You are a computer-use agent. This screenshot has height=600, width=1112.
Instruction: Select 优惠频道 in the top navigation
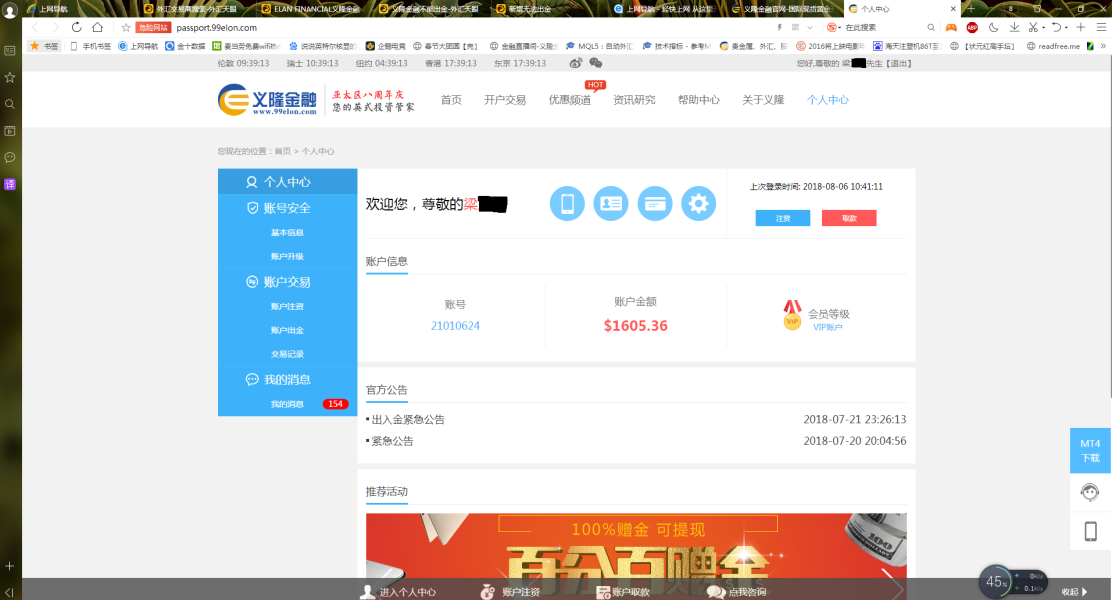pos(569,100)
